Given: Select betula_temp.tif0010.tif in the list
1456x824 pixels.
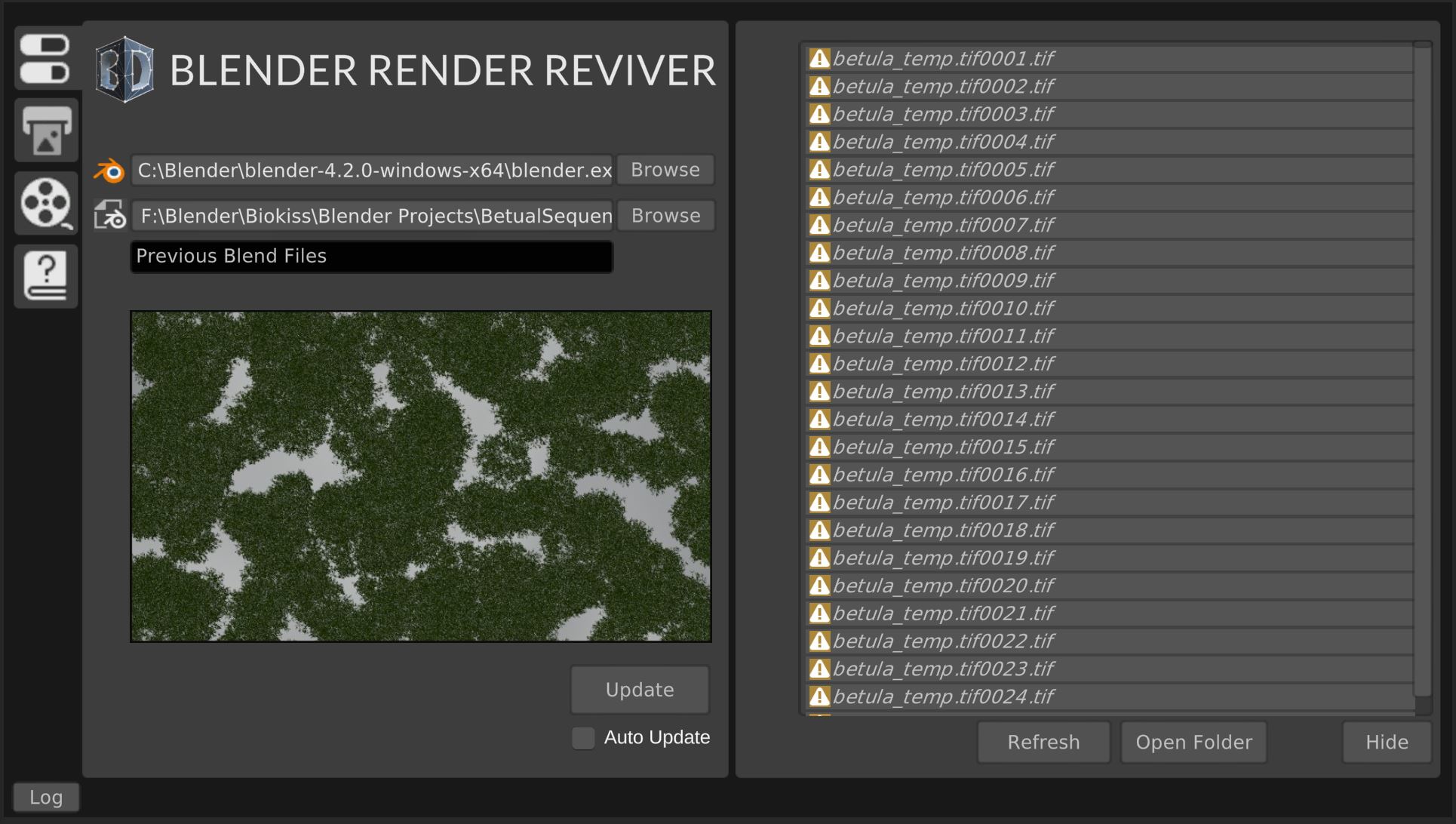Looking at the screenshot, I should (1109, 309).
